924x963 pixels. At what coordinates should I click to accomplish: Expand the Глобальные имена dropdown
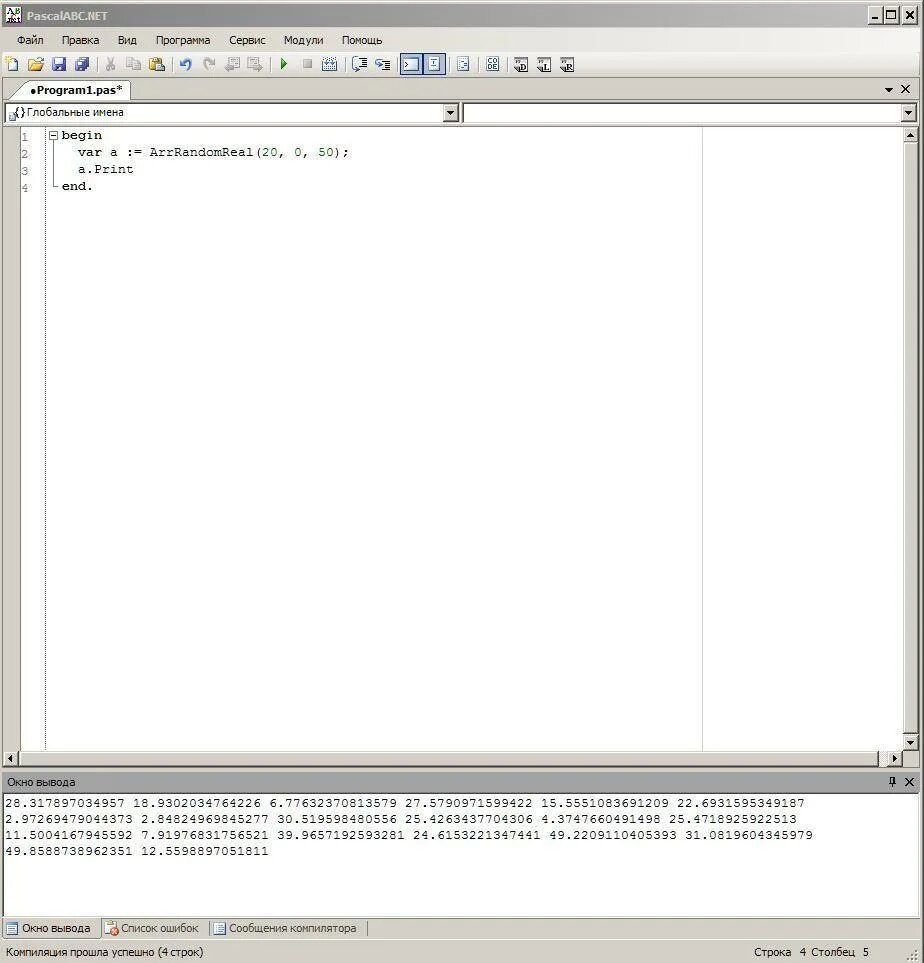[451, 113]
